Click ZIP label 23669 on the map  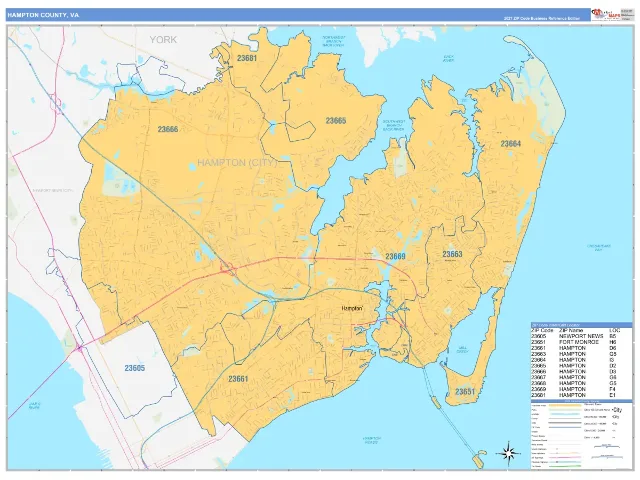point(396,256)
